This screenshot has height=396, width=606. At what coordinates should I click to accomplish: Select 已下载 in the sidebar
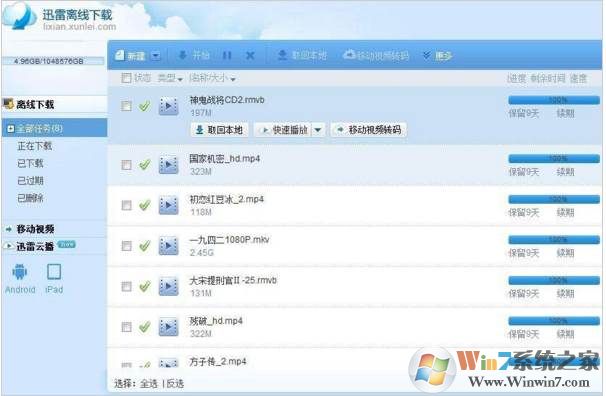[x=30, y=163]
